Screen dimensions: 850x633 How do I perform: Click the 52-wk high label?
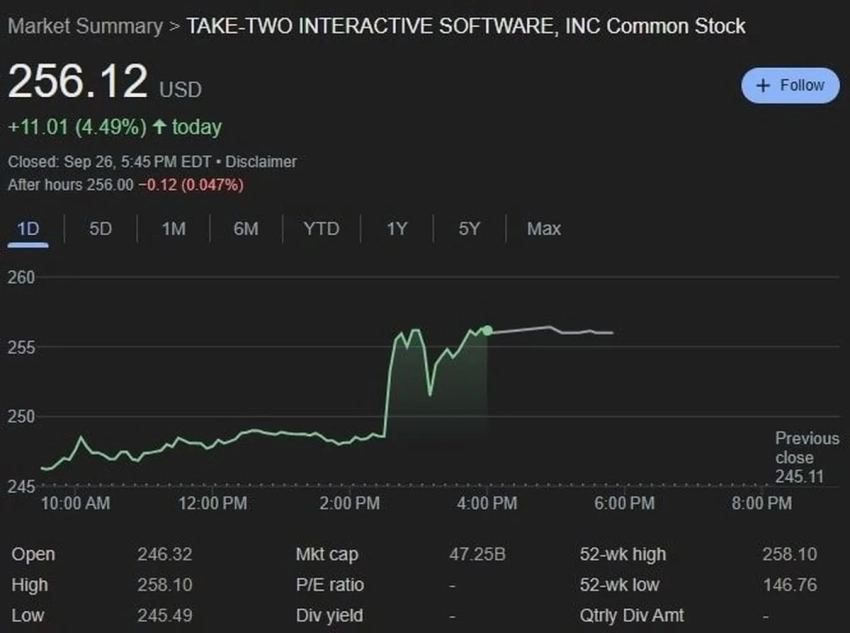point(622,554)
